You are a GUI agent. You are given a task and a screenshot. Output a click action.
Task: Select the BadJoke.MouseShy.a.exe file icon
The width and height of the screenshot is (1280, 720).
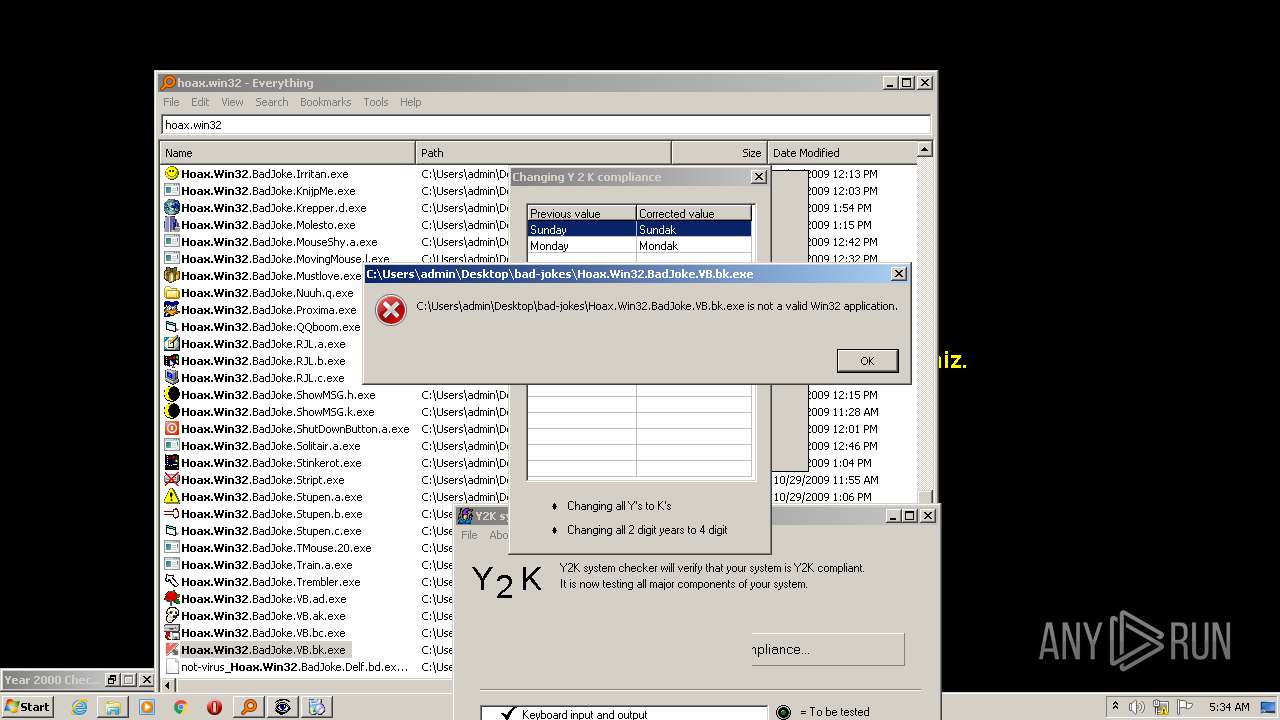pyautogui.click(x=172, y=241)
